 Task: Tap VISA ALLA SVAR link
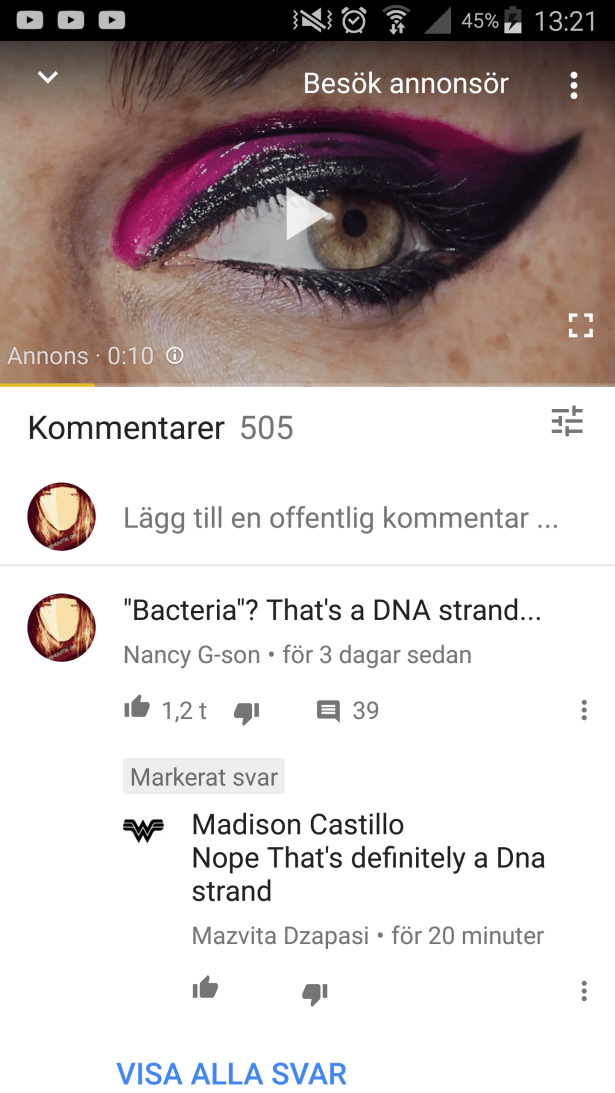(x=231, y=1073)
